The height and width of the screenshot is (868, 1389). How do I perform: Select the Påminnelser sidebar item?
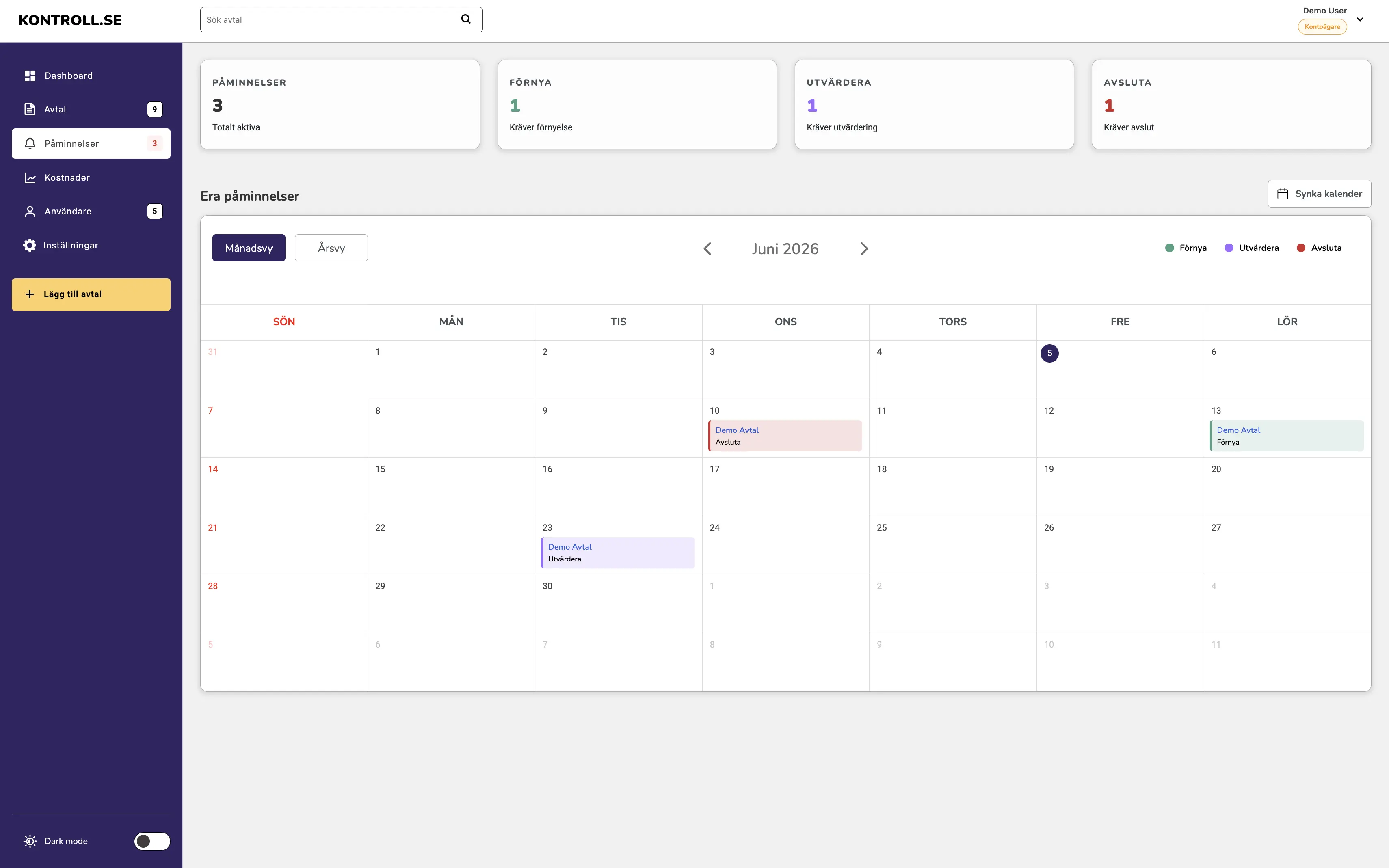[x=91, y=144]
